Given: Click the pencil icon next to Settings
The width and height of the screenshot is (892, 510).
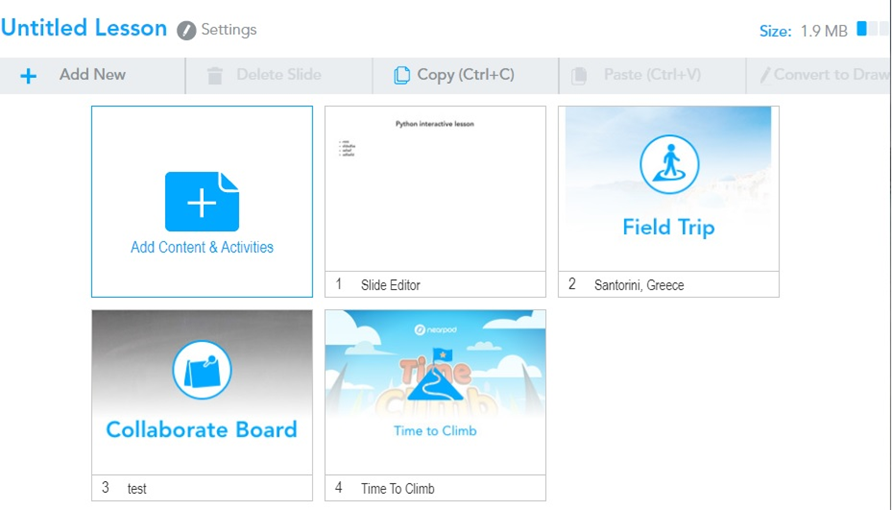Looking at the screenshot, I should (186, 30).
